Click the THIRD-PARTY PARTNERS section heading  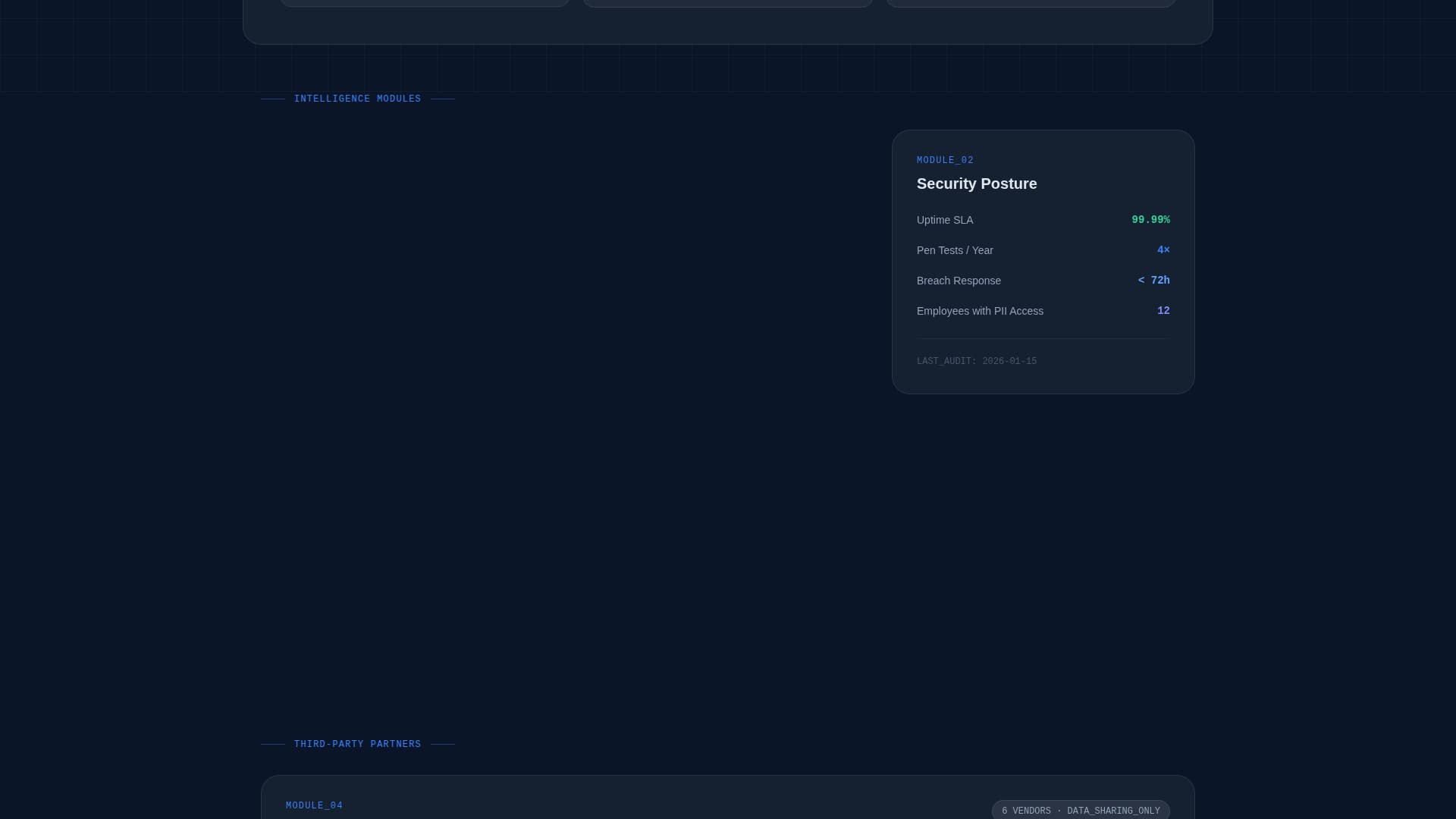point(357,745)
